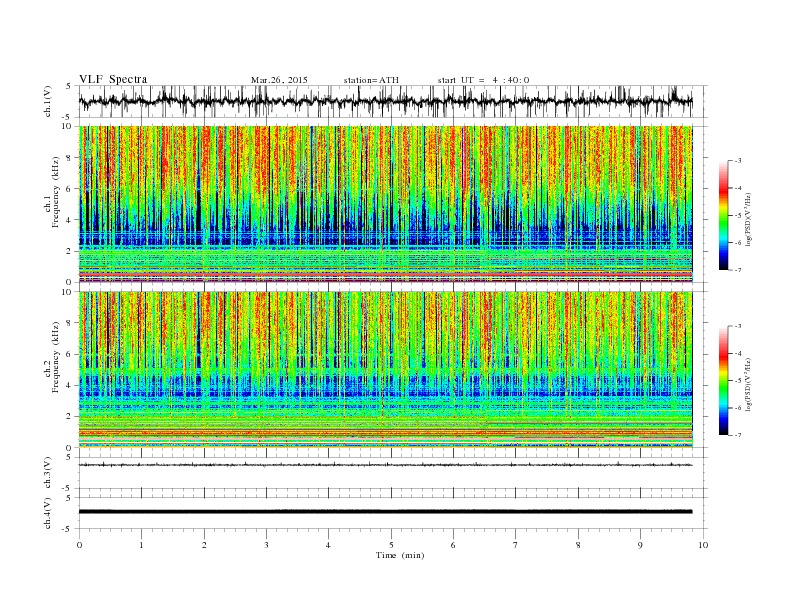Image resolution: width=792 pixels, height=612 pixels.
Task: Click the "ch.3(V)" axis label
Action: 48,473
